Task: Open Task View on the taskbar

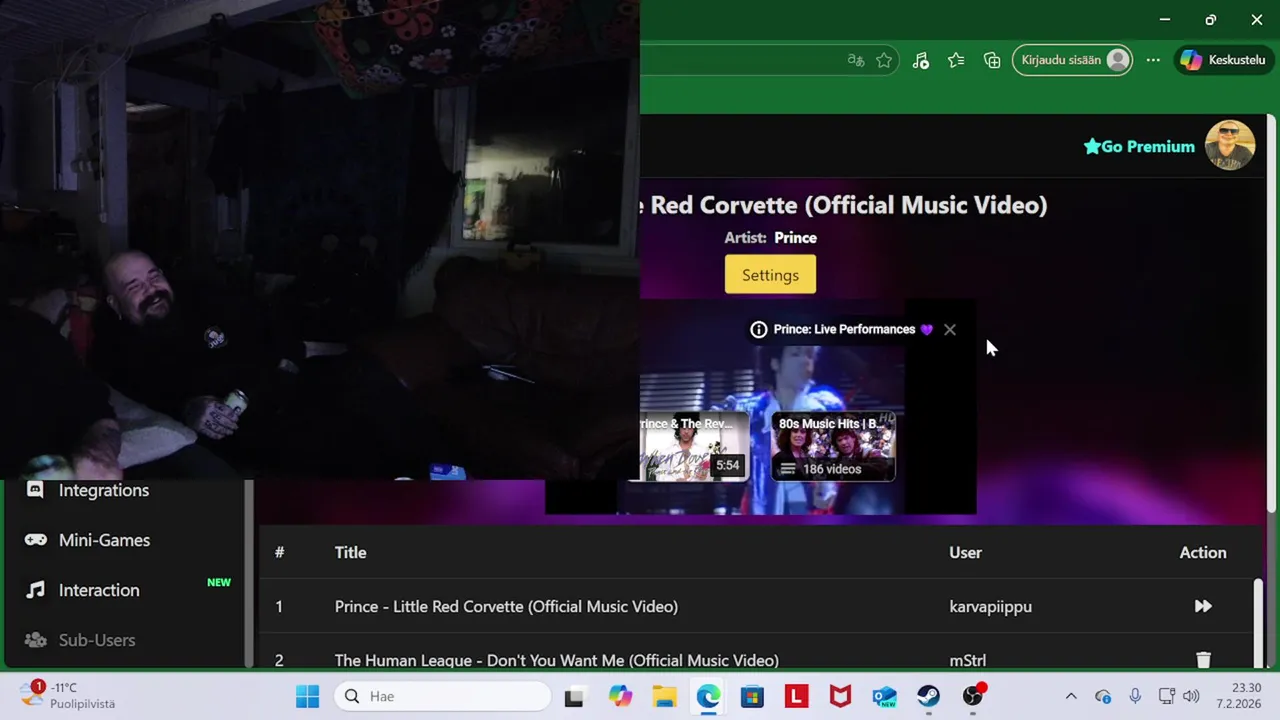Action: (x=574, y=696)
